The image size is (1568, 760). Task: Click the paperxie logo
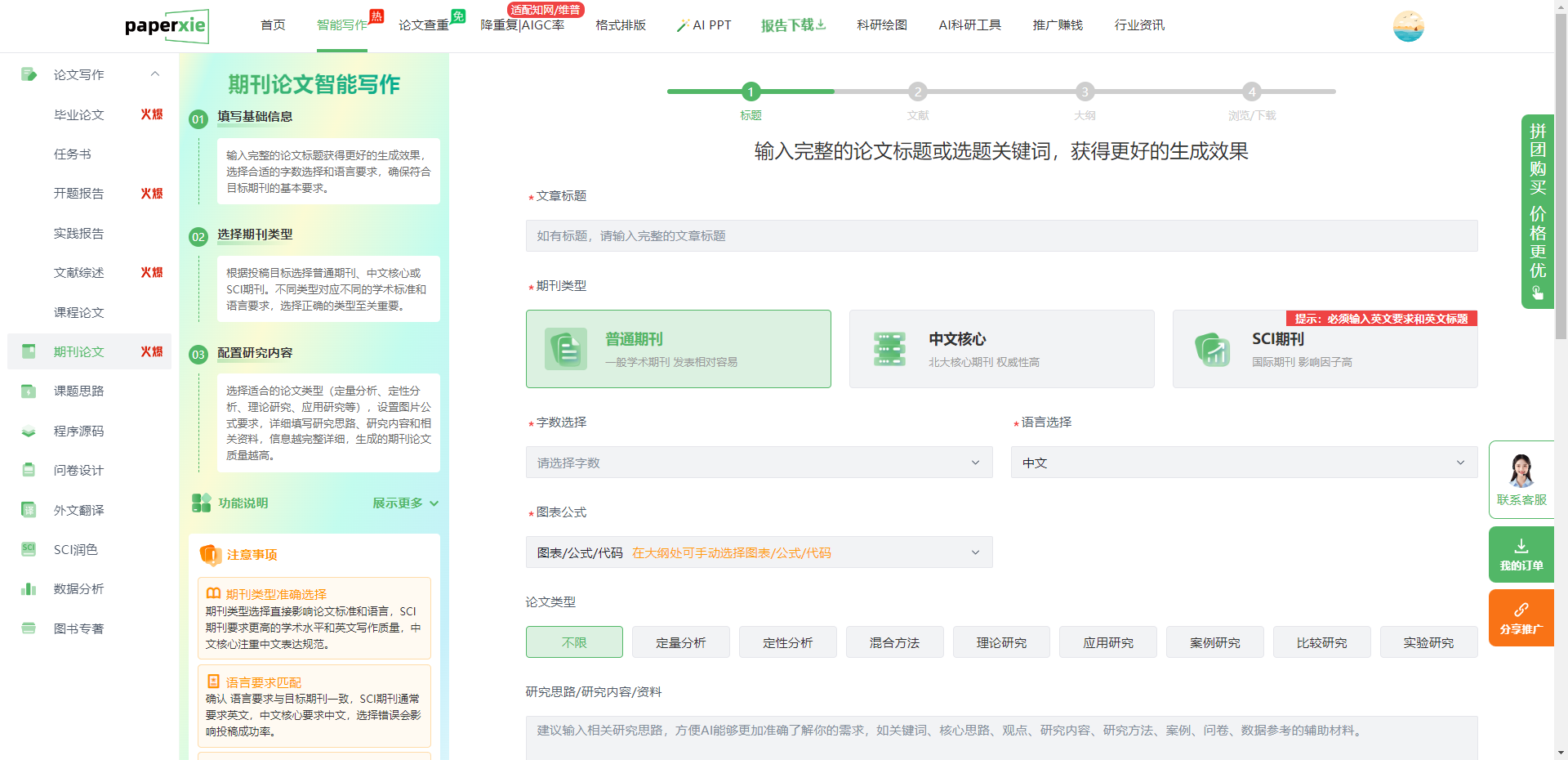click(167, 26)
